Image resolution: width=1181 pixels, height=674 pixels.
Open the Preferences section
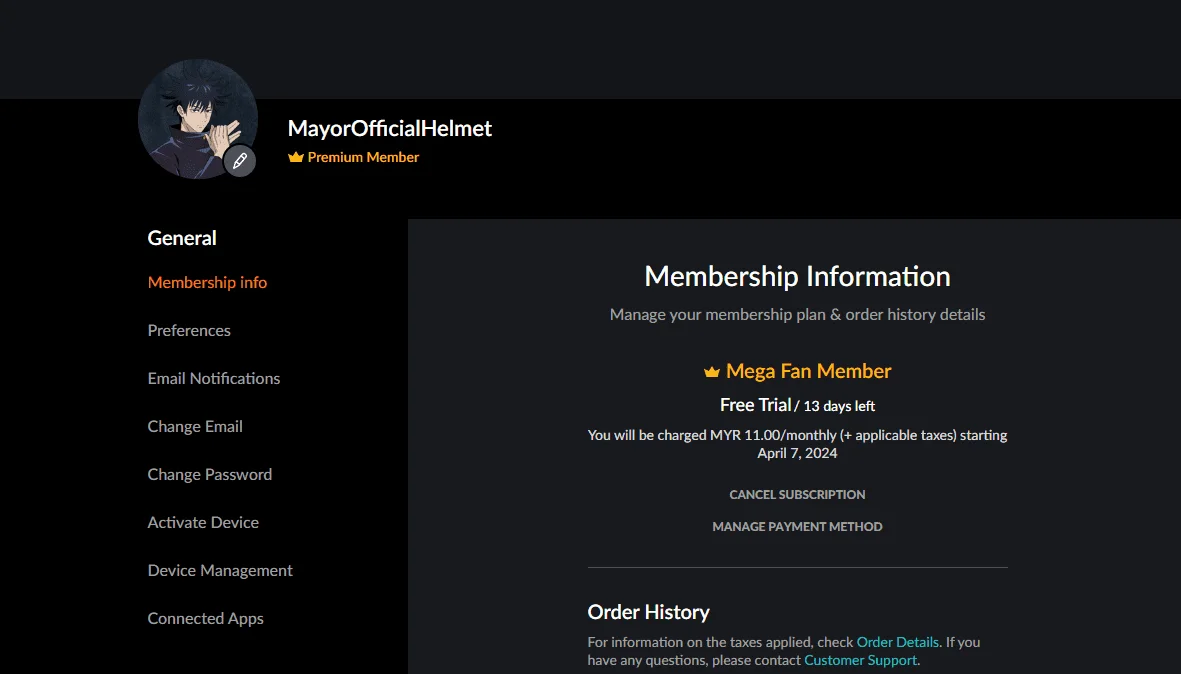coord(189,331)
